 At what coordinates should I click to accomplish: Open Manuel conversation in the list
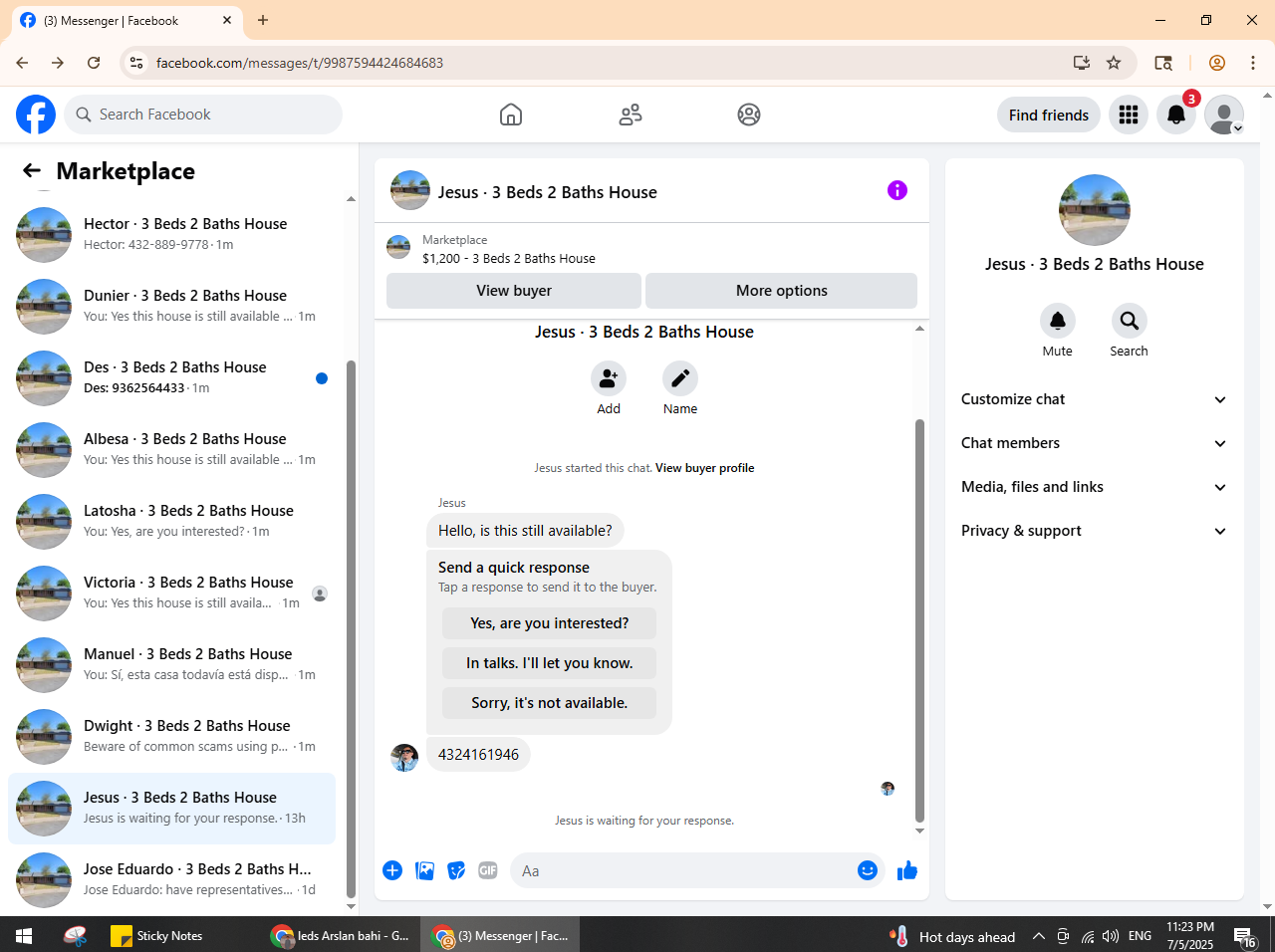pos(171,665)
